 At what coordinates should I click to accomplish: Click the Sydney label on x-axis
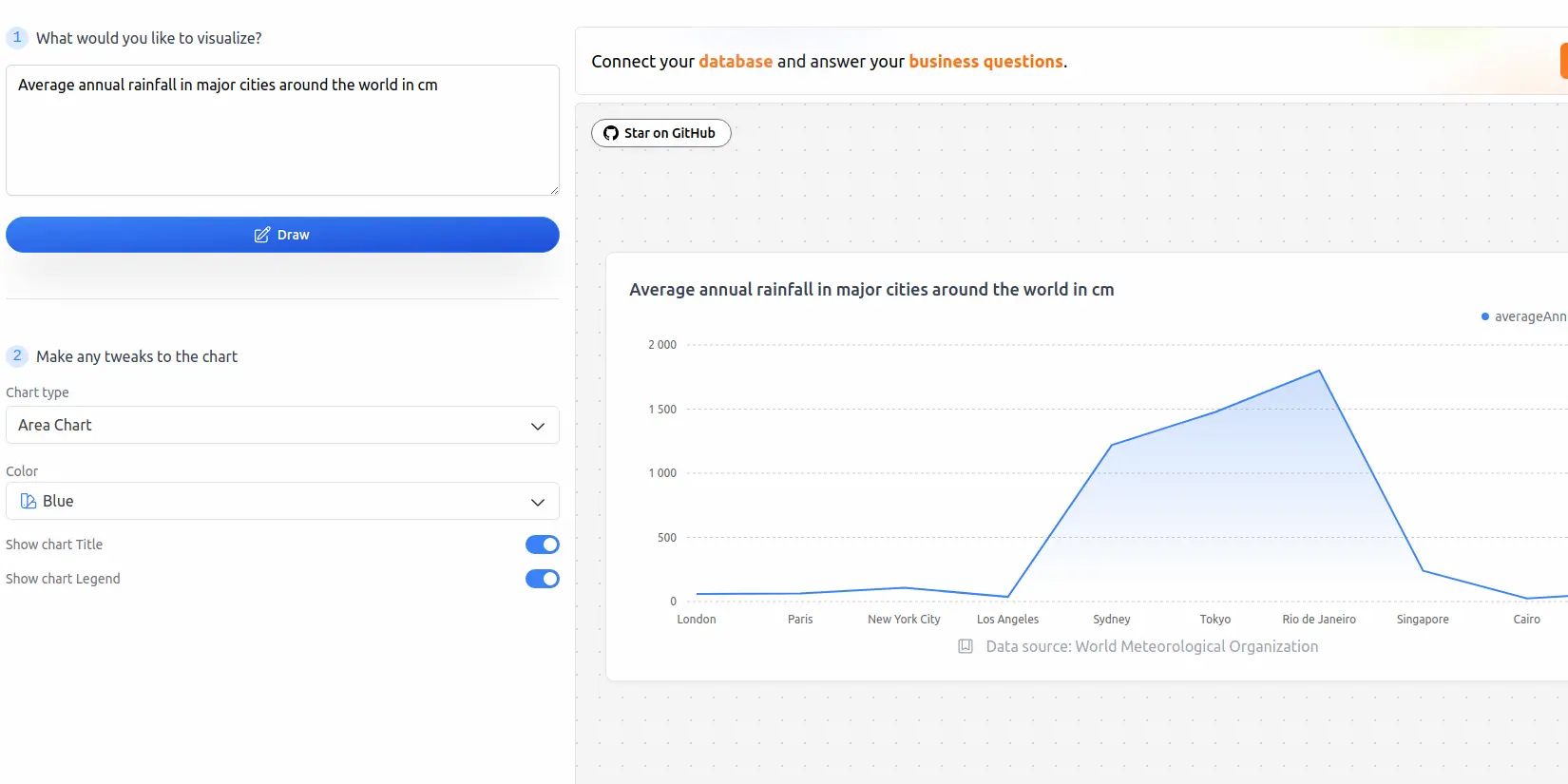coord(1112,620)
